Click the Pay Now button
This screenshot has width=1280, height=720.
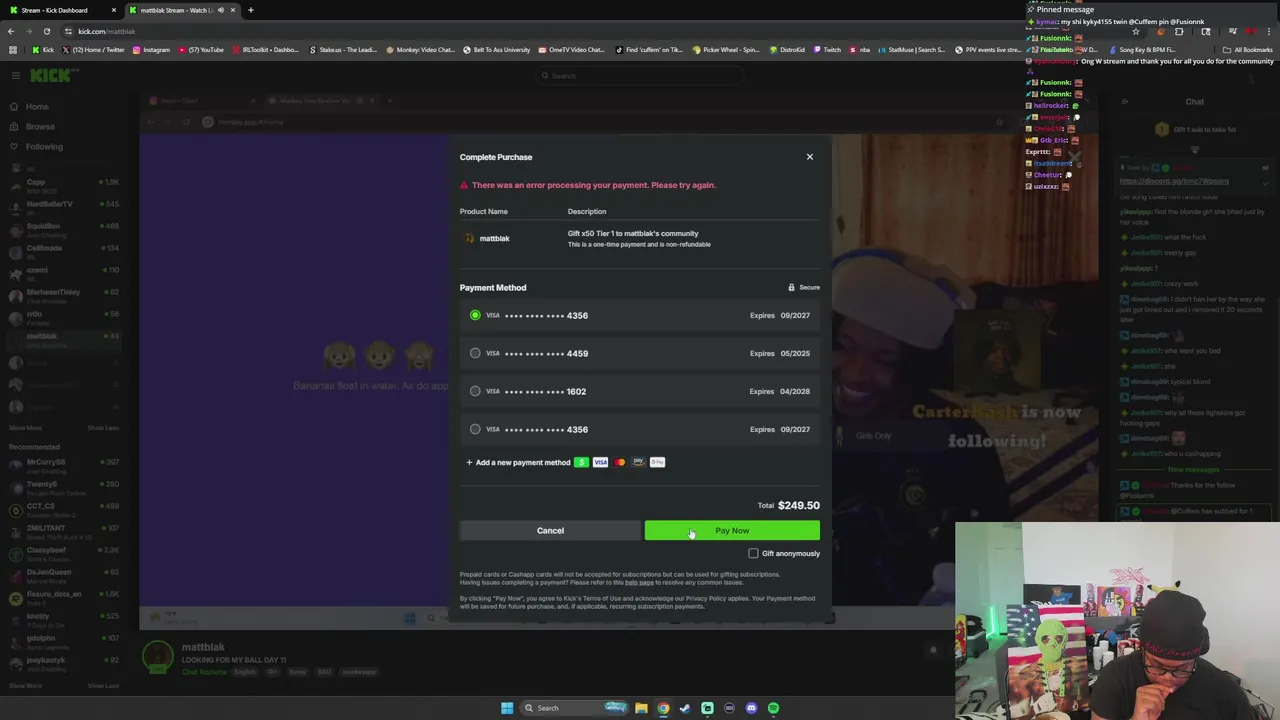[732, 530]
